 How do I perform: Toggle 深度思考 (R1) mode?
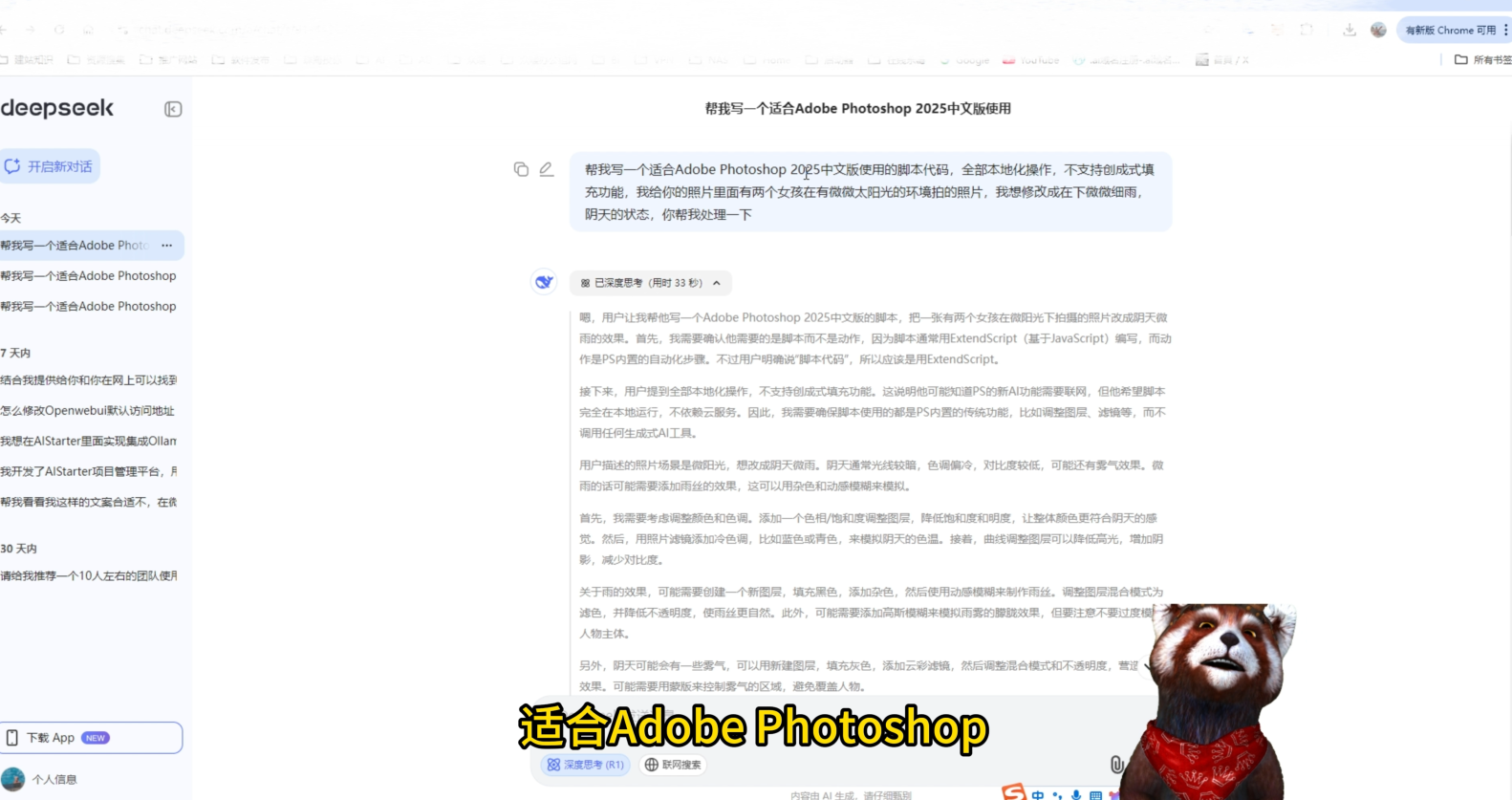pos(585,765)
